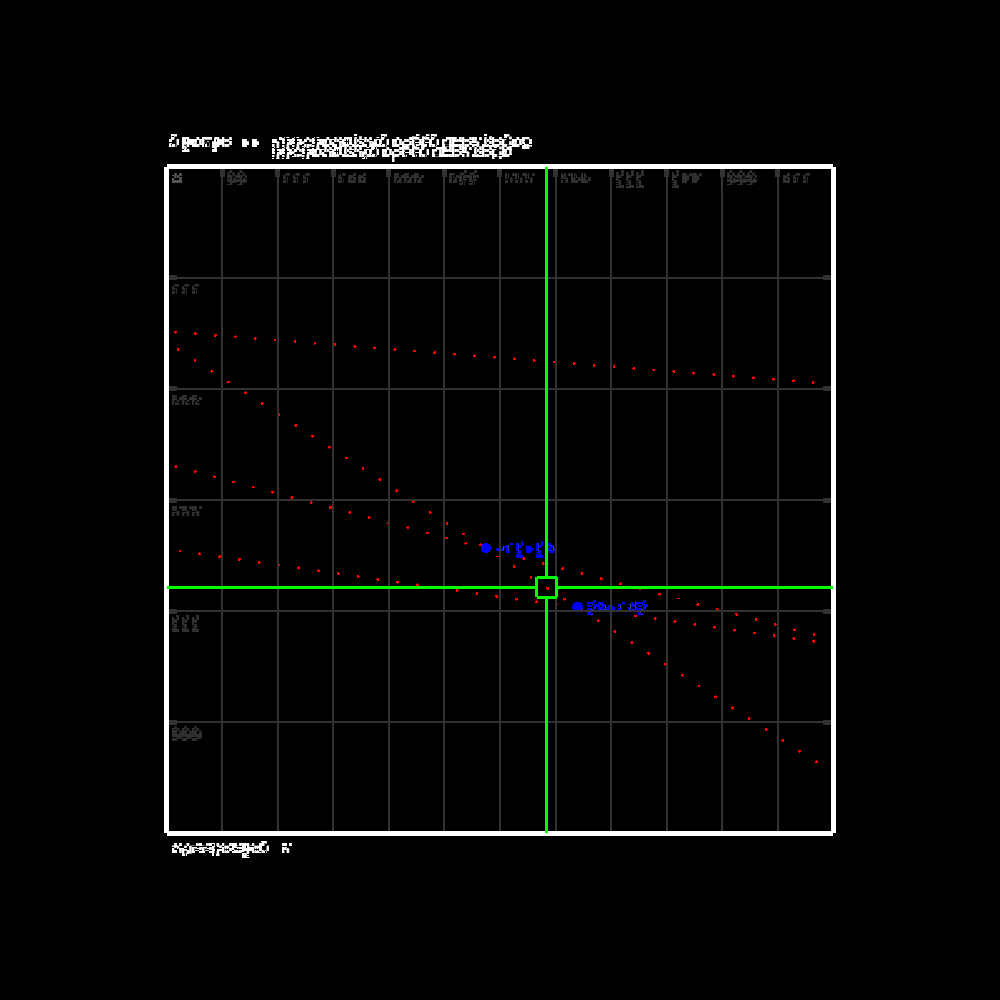The image size is (1000, 1000).
Task: Click the bottommost left-axis tick label
Action: point(186,734)
